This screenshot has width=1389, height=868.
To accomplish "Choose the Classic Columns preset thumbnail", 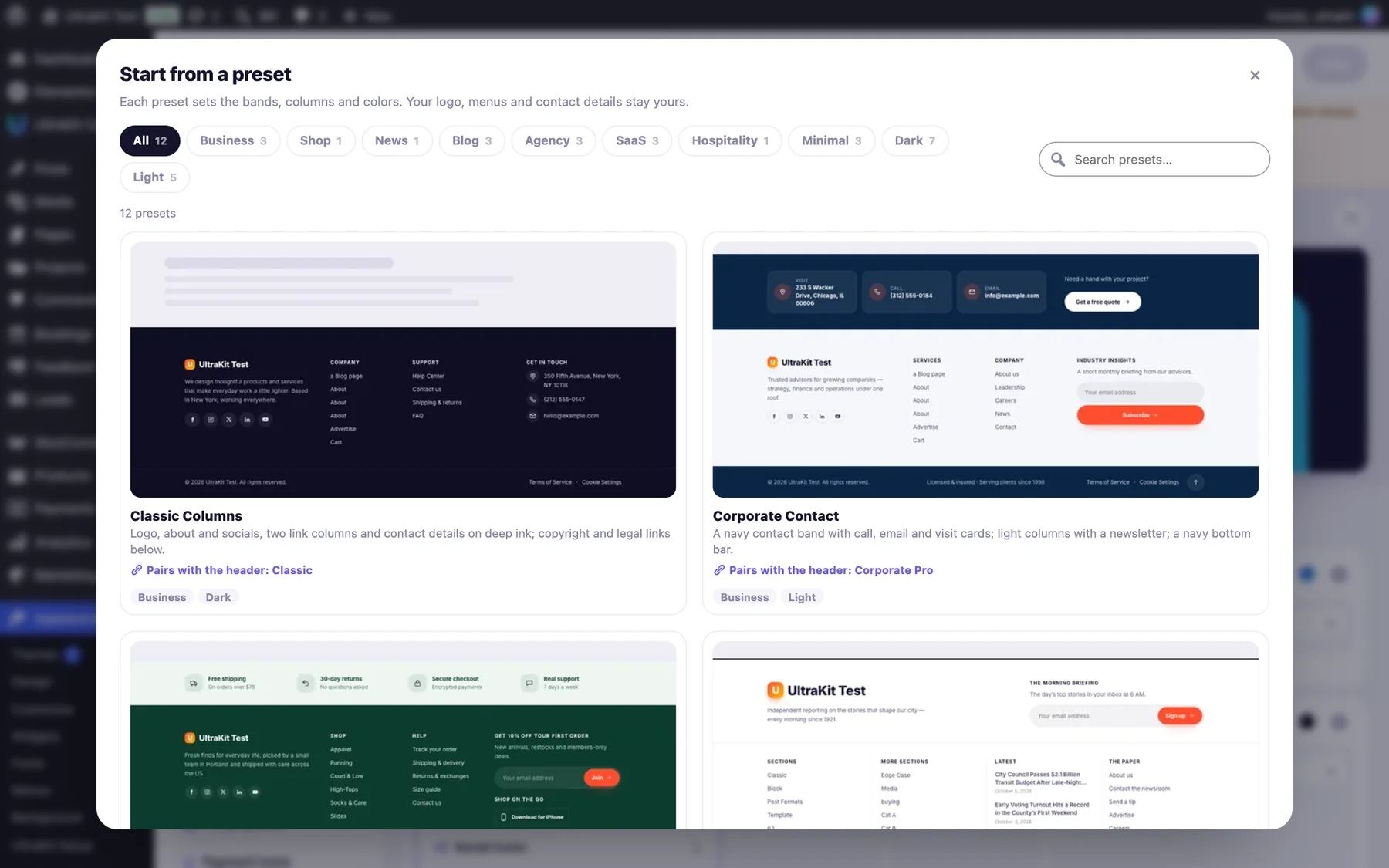I will [403, 370].
